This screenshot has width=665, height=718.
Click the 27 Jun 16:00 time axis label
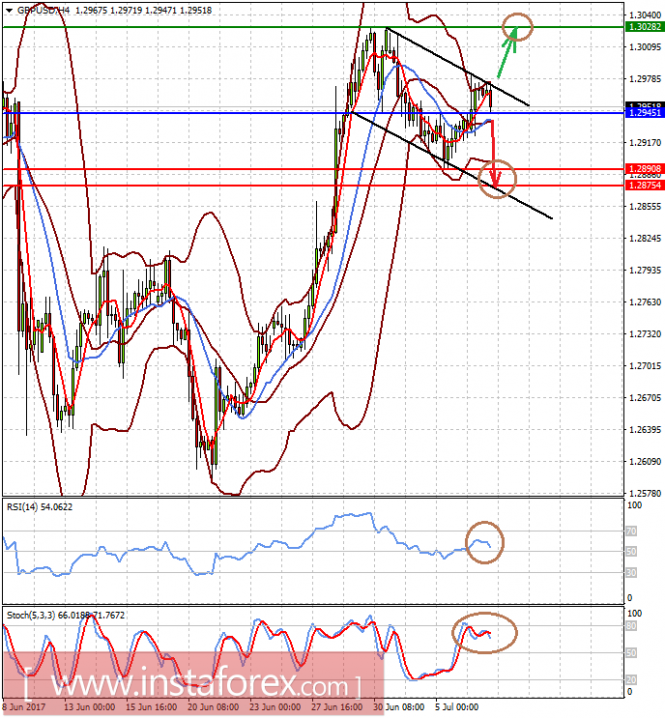337,707
